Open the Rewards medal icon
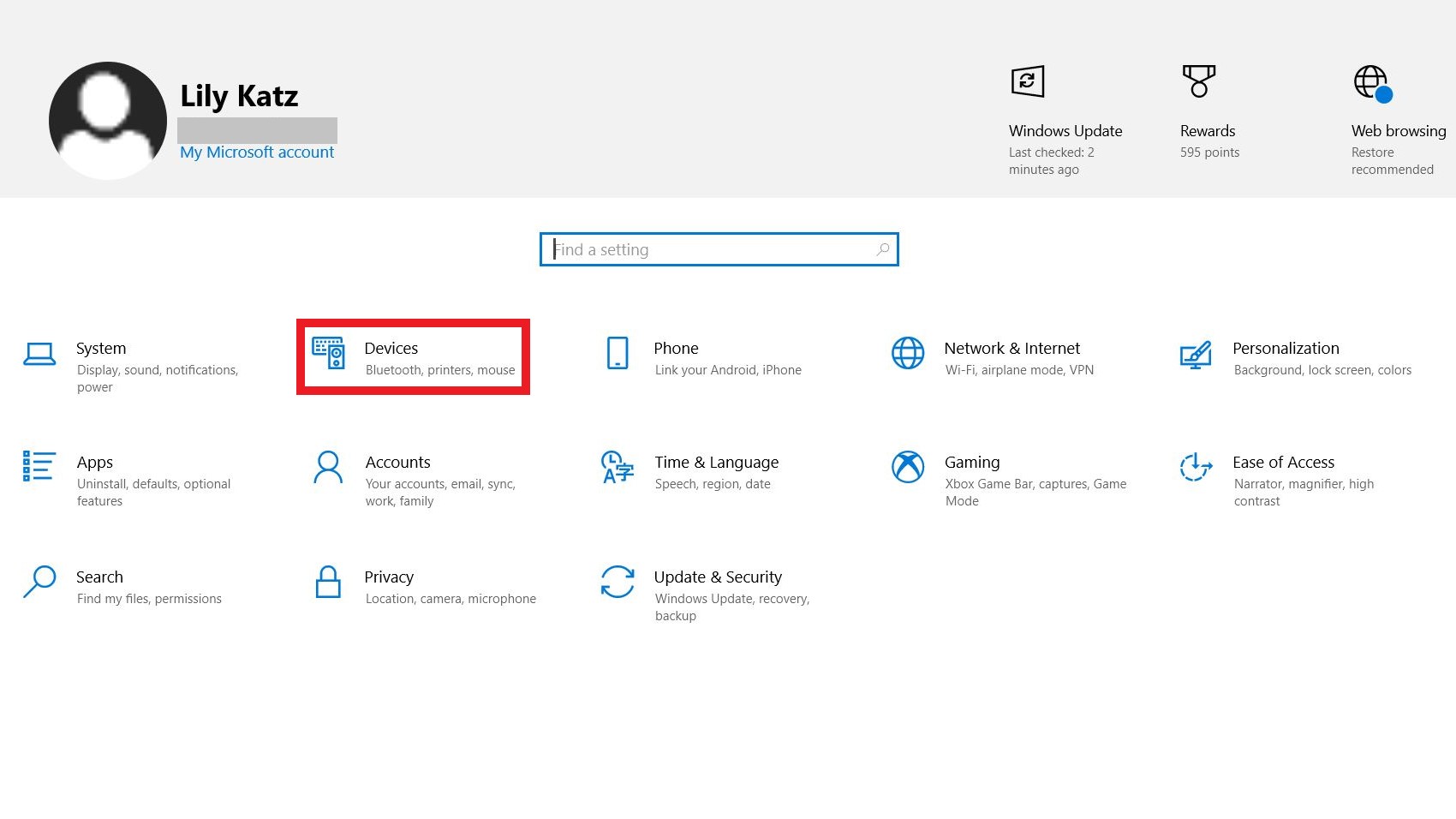1456x819 pixels. (x=1199, y=82)
